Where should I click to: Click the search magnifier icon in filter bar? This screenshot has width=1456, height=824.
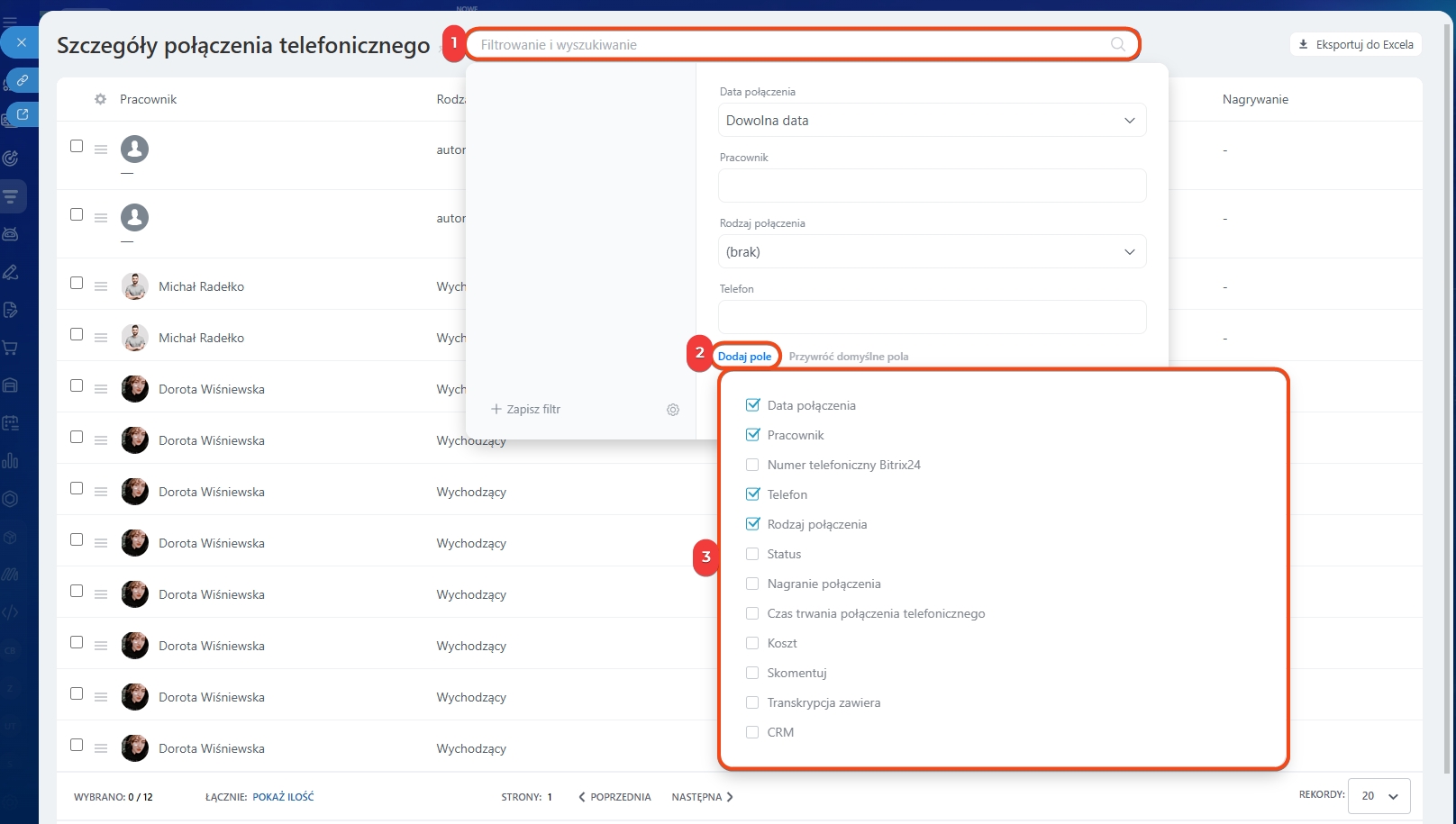point(1117,44)
